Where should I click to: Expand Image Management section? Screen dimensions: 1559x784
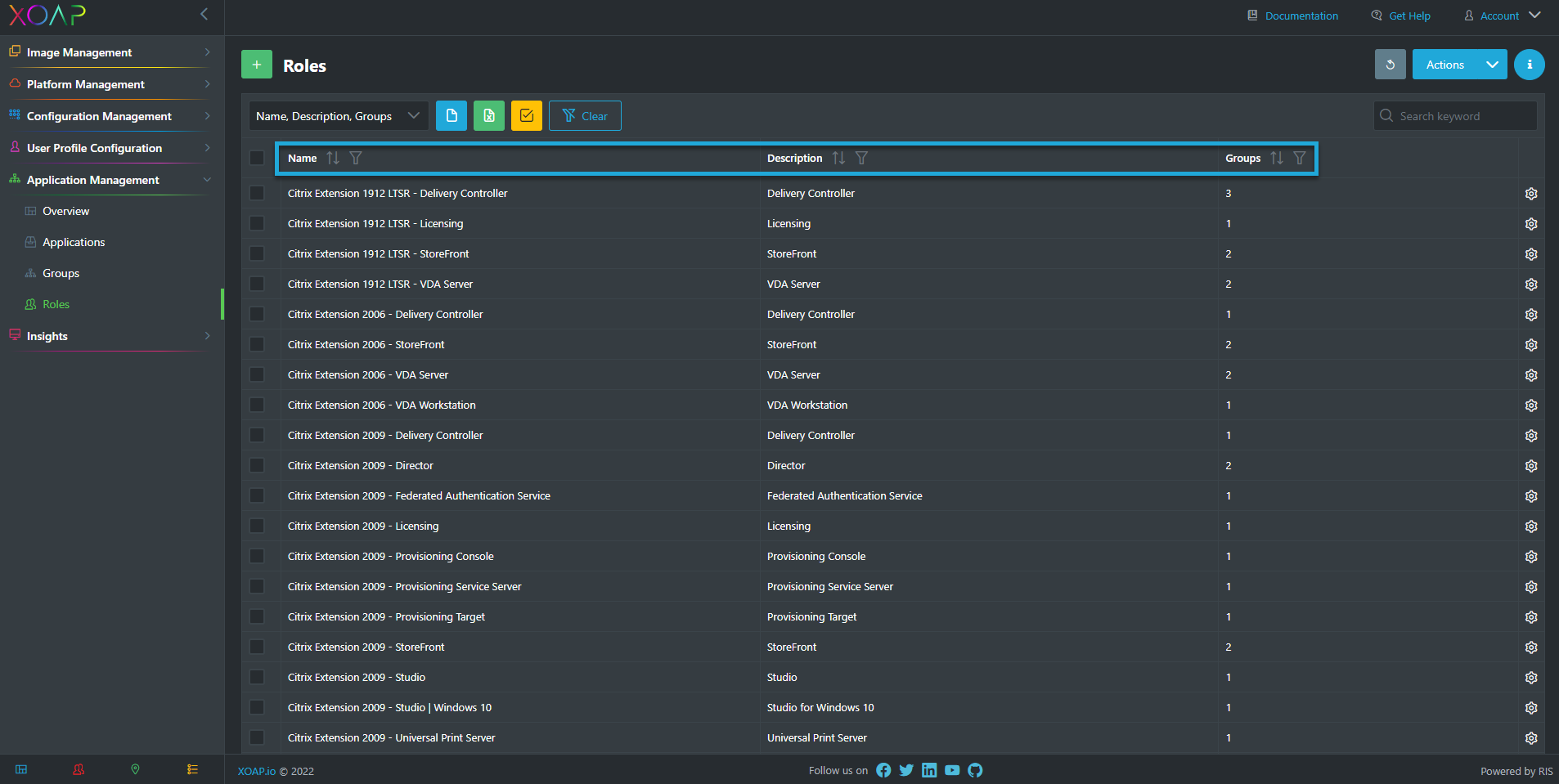tap(111, 52)
